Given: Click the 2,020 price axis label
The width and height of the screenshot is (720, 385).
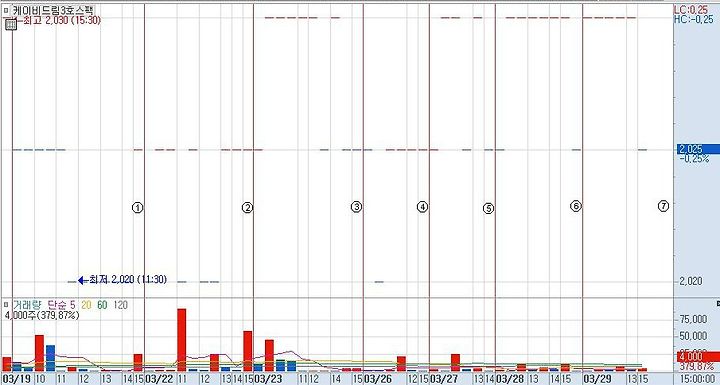Looking at the screenshot, I should point(690,281).
